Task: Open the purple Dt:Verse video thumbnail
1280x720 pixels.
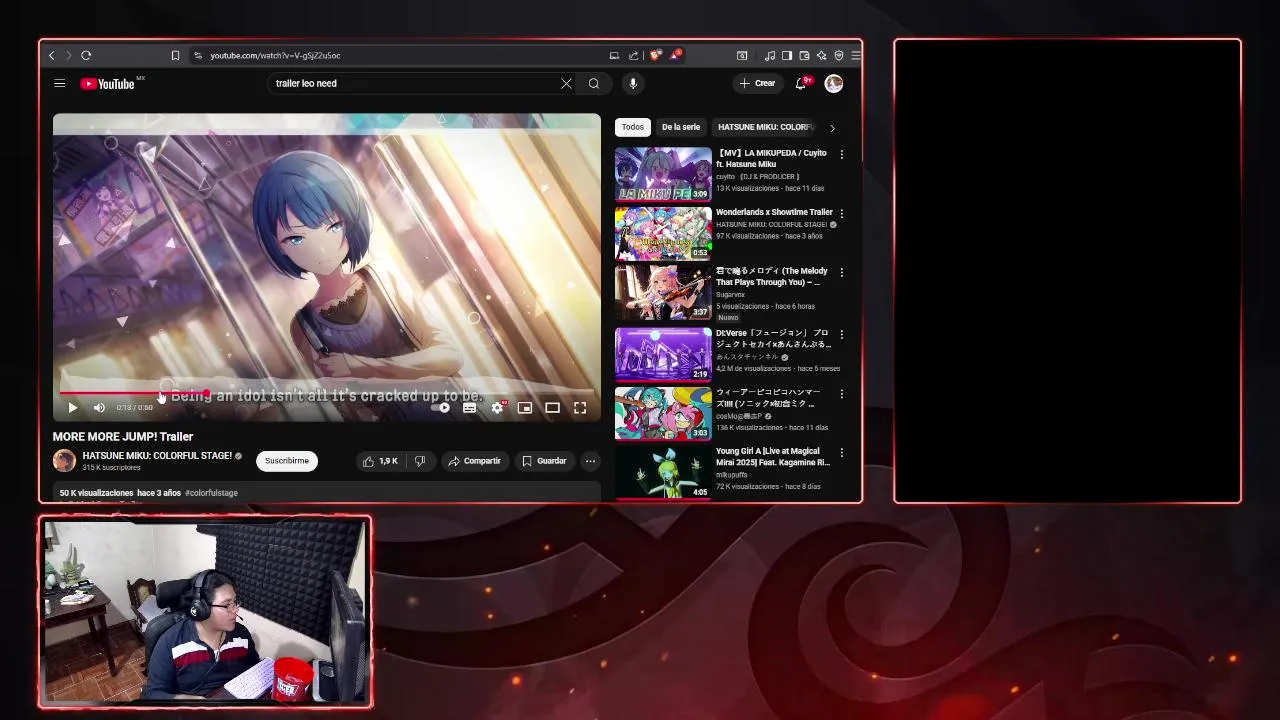Action: click(663, 354)
